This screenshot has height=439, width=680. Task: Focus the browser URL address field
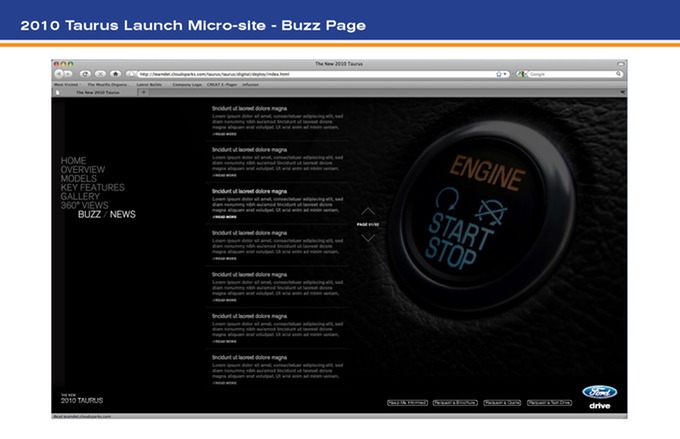coord(317,74)
